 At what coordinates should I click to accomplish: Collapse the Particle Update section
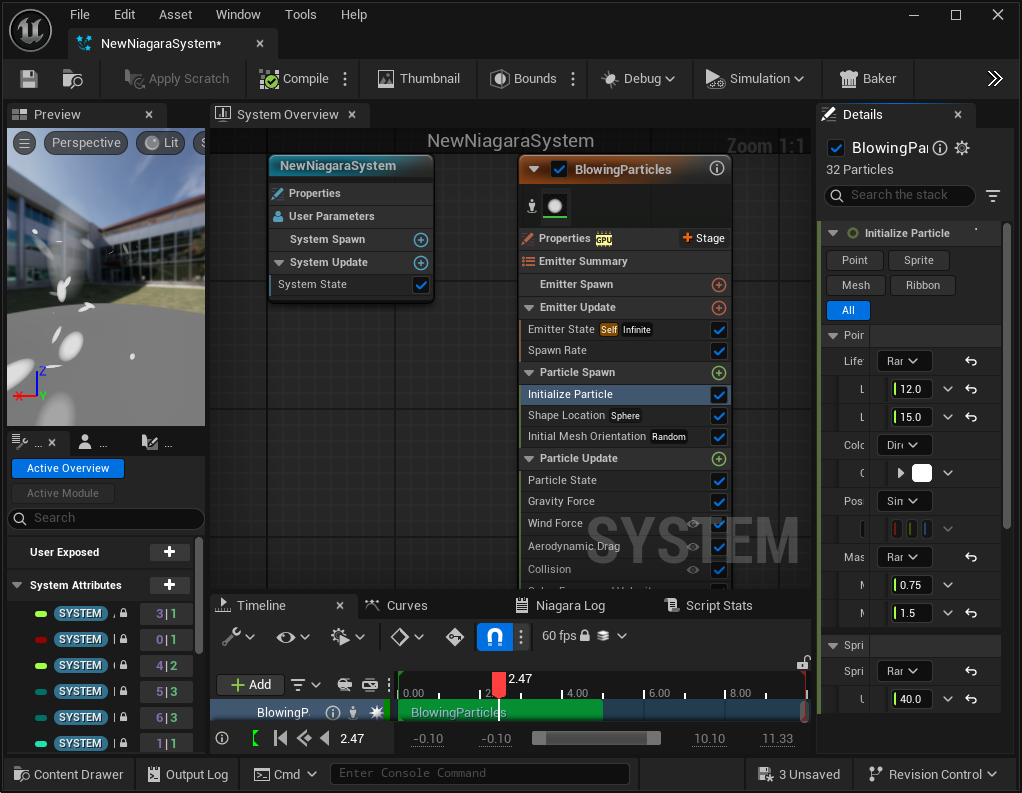pos(529,459)
